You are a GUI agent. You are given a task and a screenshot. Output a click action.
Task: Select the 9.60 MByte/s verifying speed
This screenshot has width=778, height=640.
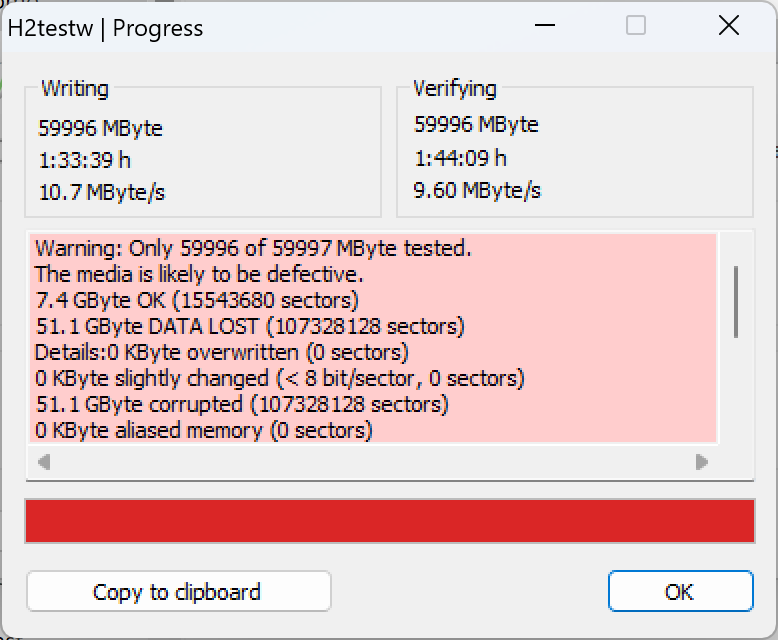click(477, 190)
